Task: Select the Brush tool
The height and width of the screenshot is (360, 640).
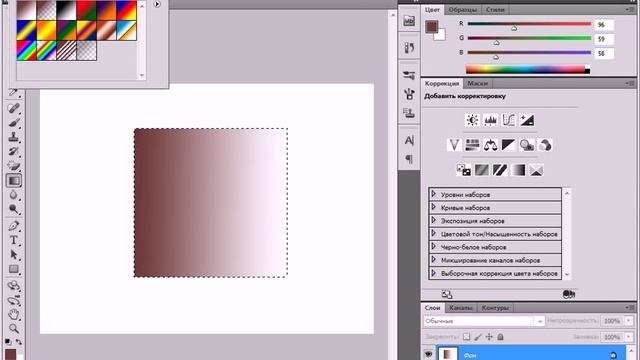Action: point(13,122)
